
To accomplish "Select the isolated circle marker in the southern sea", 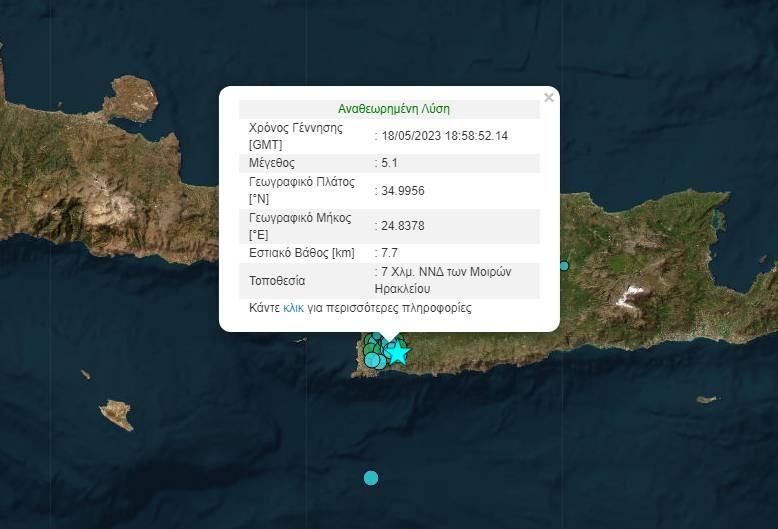I will (371, 478).
